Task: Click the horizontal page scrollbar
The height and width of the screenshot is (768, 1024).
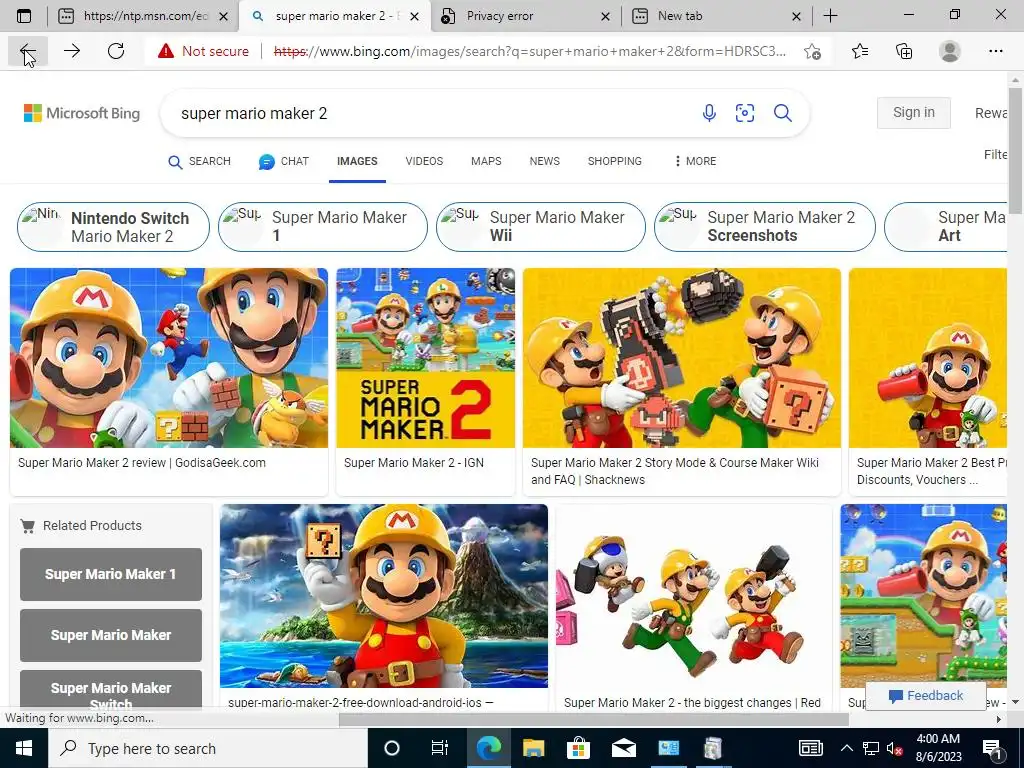Action: (594, 719)
